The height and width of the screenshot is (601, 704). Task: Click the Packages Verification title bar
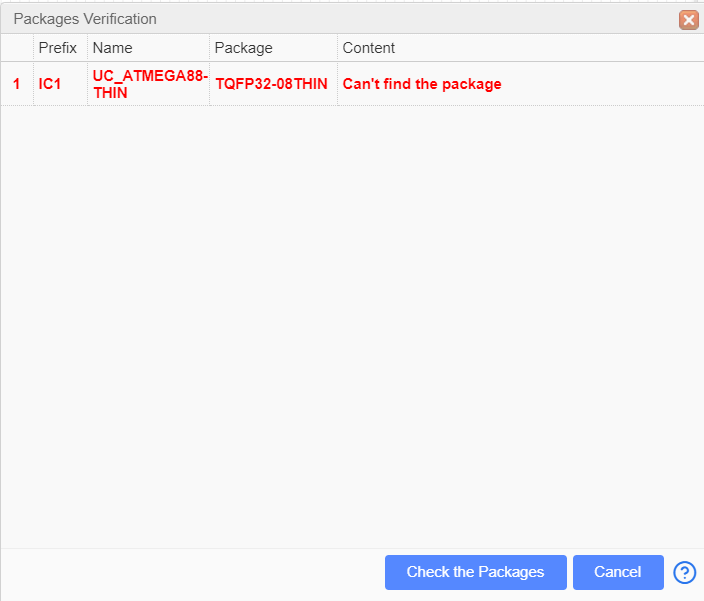[300, 19]
